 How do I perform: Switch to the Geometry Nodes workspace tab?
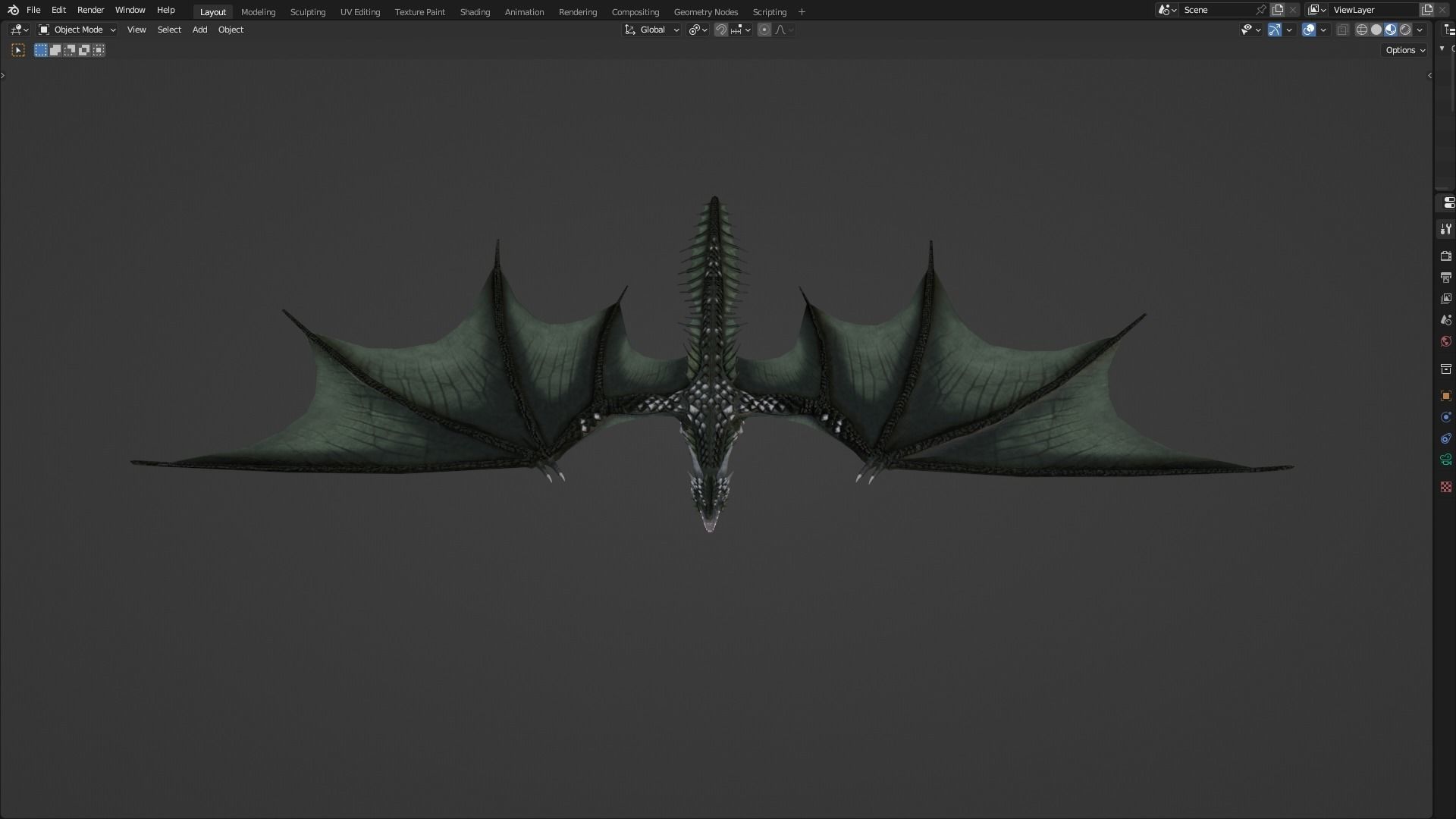(x=705, y=12)
